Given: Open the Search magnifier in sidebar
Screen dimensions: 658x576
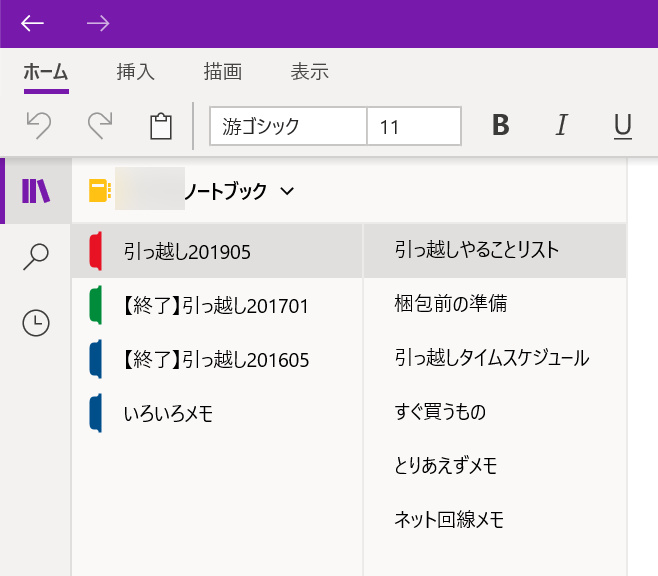Looking at the screenshot, I should pyautogui.click(x=36, y=256).
